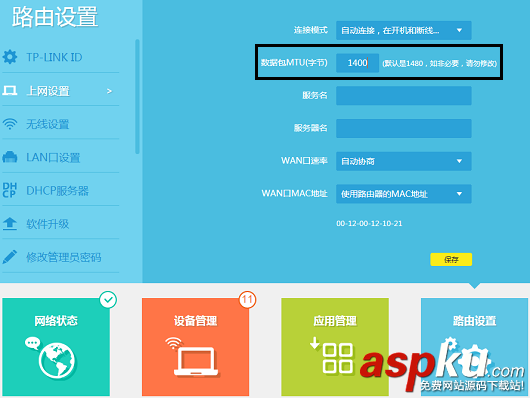The height and width of the screenshot is (398, 530).
Task: Click the 服务名 input field
Action: click(x=404, y=95)
